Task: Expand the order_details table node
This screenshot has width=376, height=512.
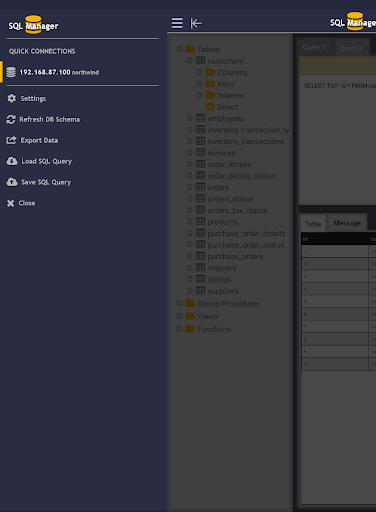Action: (x=189, y=164)
